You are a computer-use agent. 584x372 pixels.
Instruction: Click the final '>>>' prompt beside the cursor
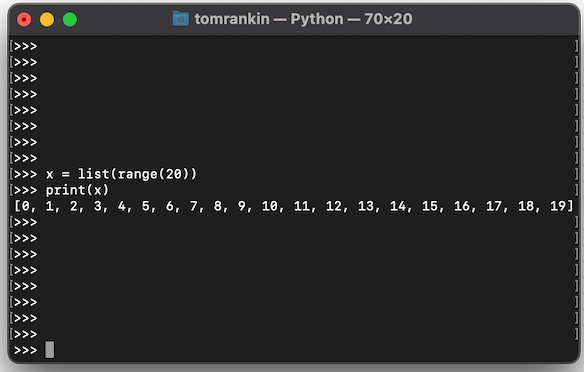tap(25, 350)
